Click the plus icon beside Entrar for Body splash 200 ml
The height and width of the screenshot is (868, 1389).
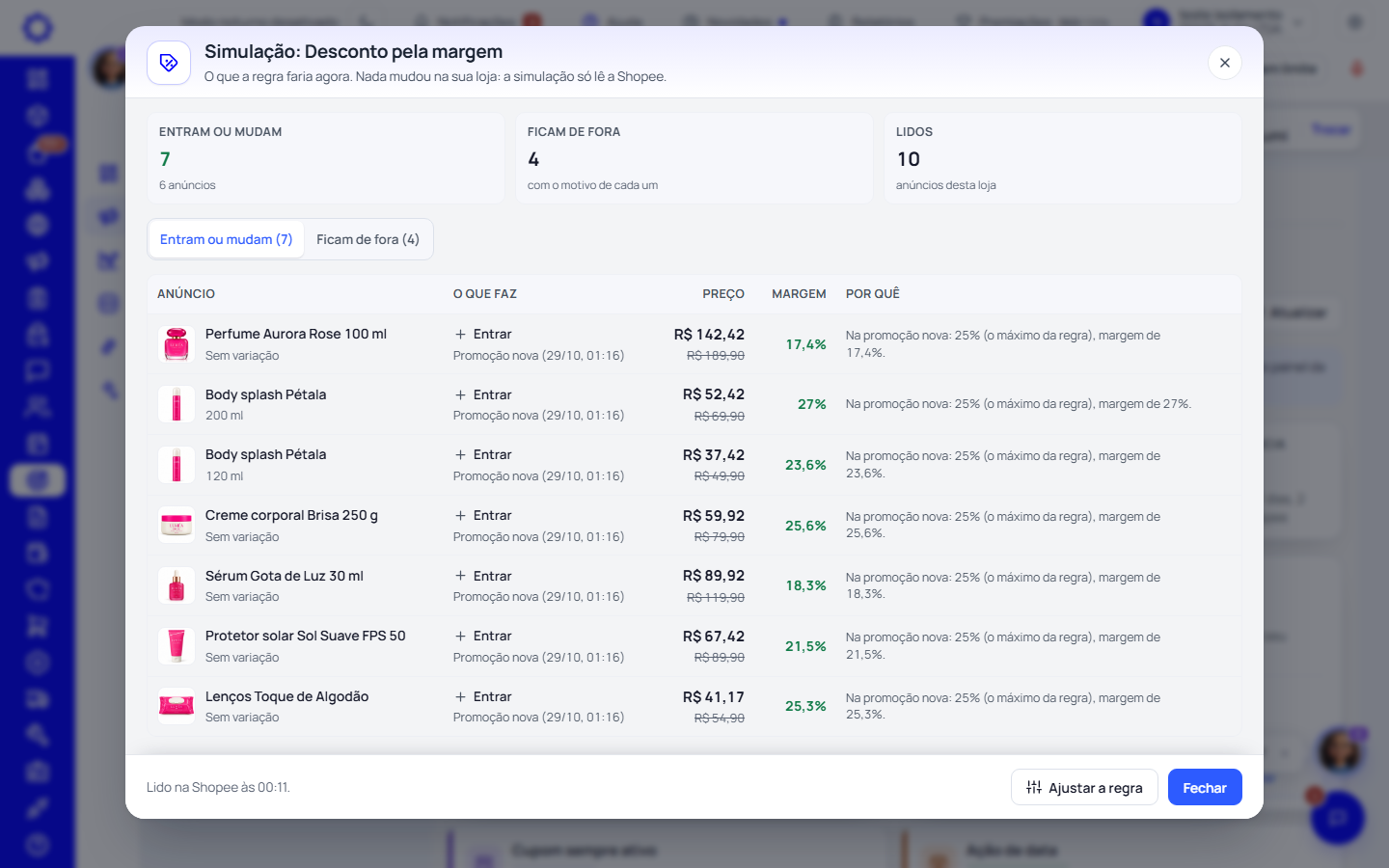[461, 394]
